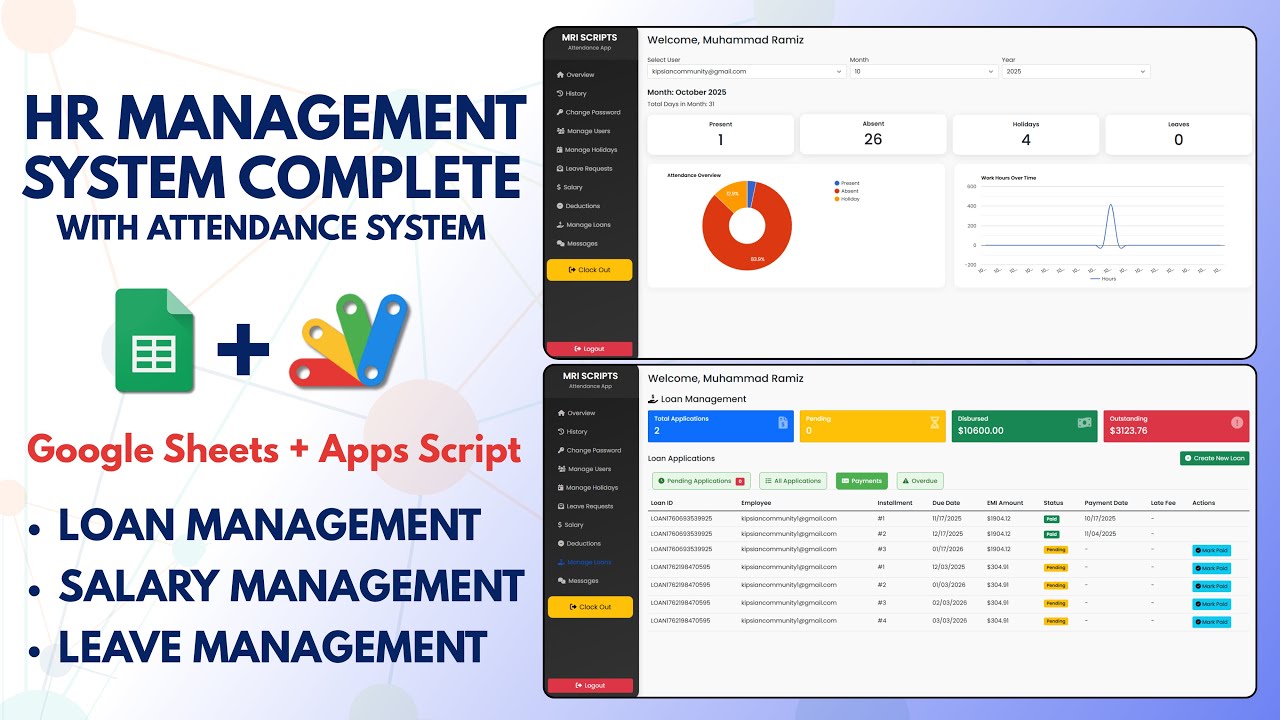The image size is (1280, 720).
Task: Click Clock Out in Loan Management sidebar
Action: [590, 607]
